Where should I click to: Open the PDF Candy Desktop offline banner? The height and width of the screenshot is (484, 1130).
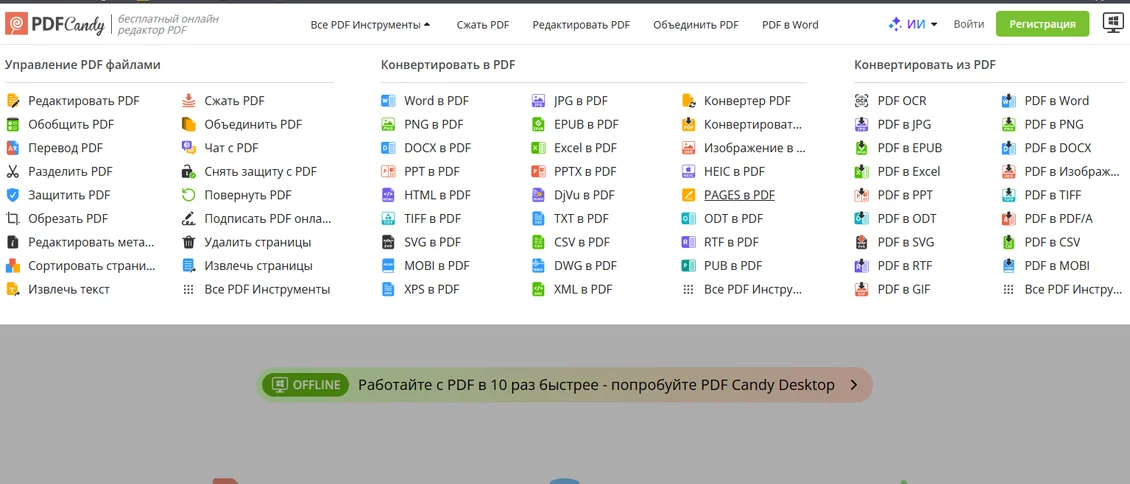click(x=564, y=385)
